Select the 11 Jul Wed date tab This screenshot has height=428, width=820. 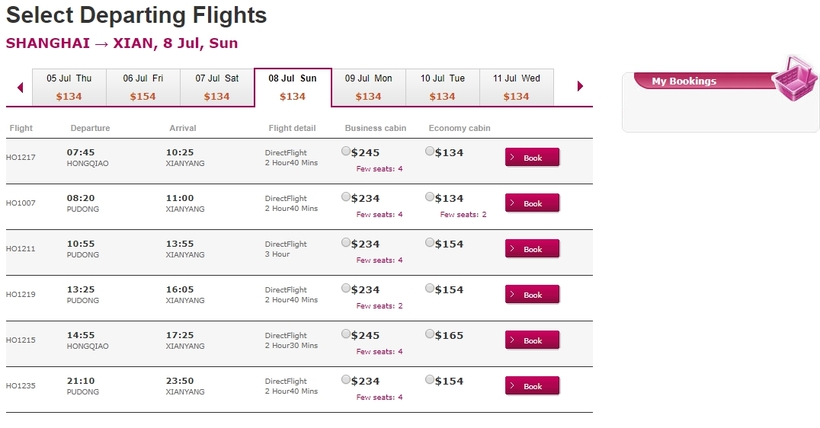[516, 87]
